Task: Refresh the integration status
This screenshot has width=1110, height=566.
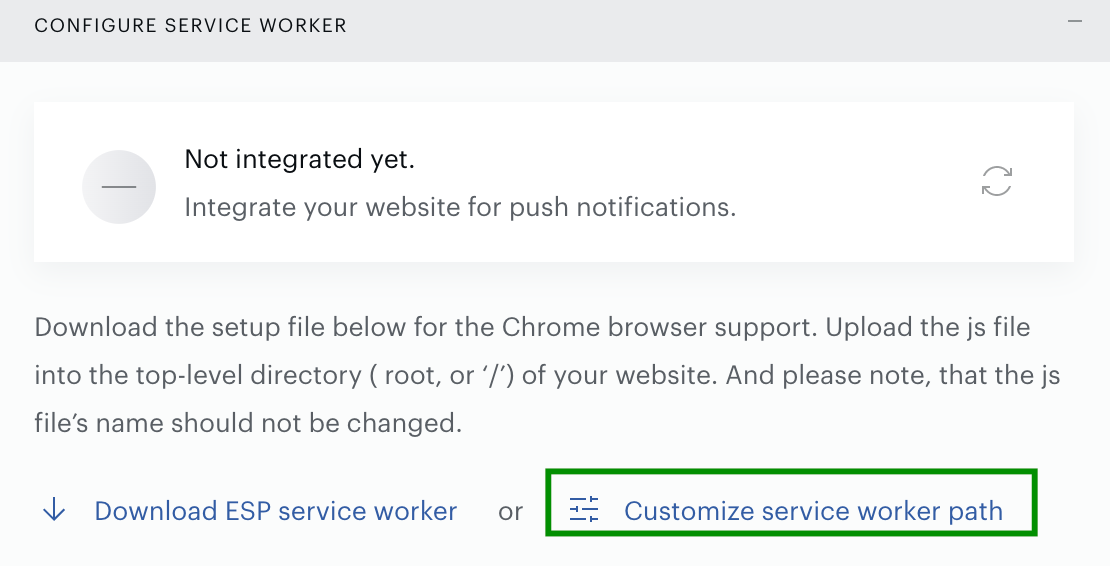Action: (997, 181)
